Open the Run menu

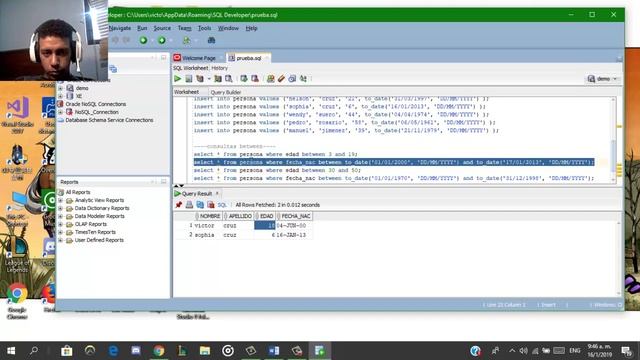coord(142,28)
